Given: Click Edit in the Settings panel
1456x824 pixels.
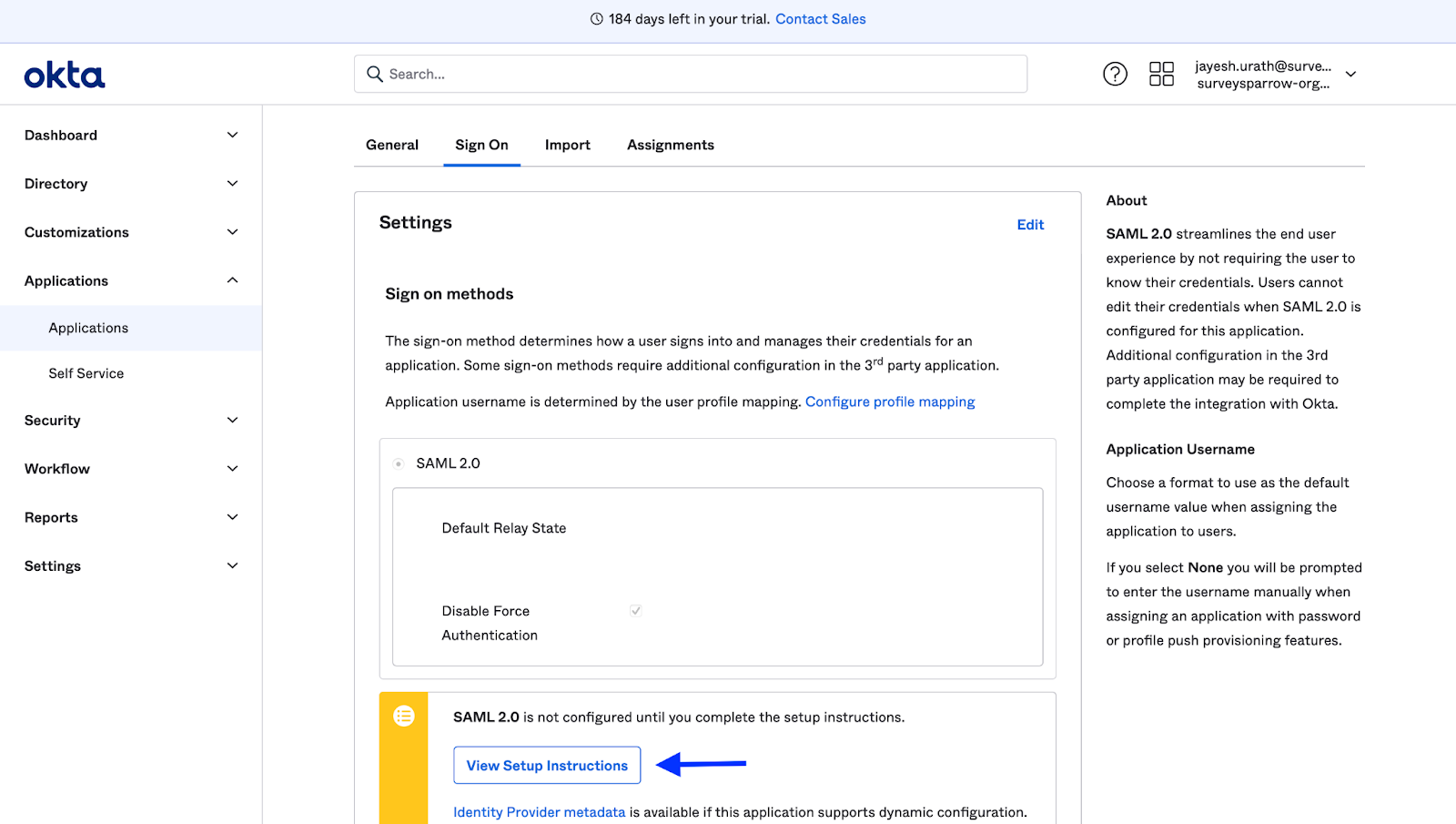Looking at the screenshot, I should (x=1030, y=225).
